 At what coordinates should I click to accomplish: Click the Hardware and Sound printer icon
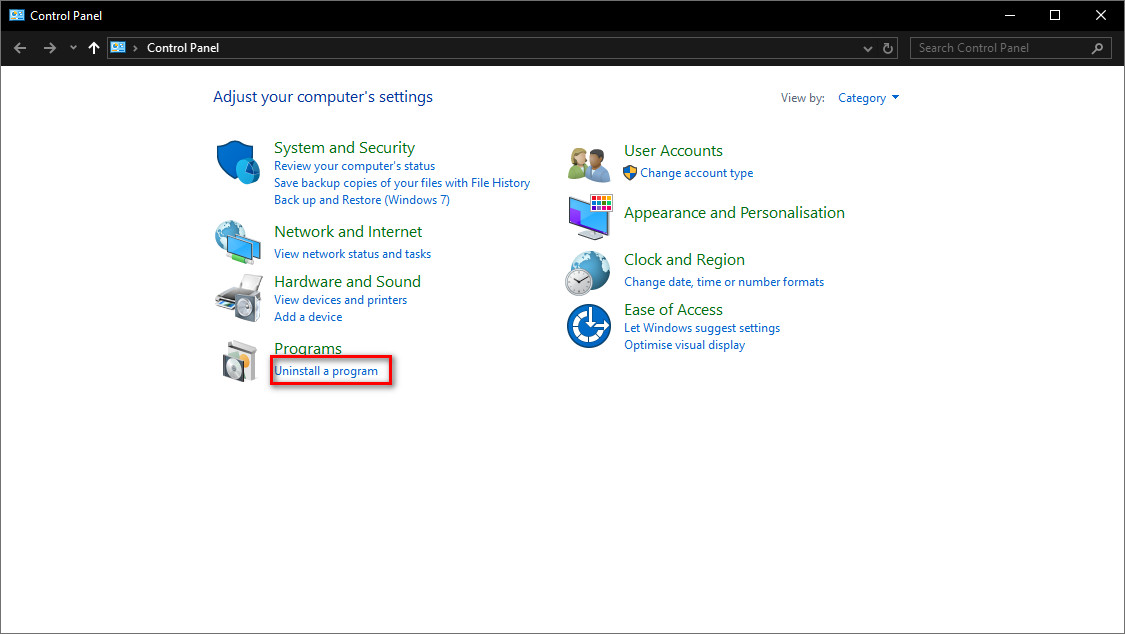tap(237, 294)
